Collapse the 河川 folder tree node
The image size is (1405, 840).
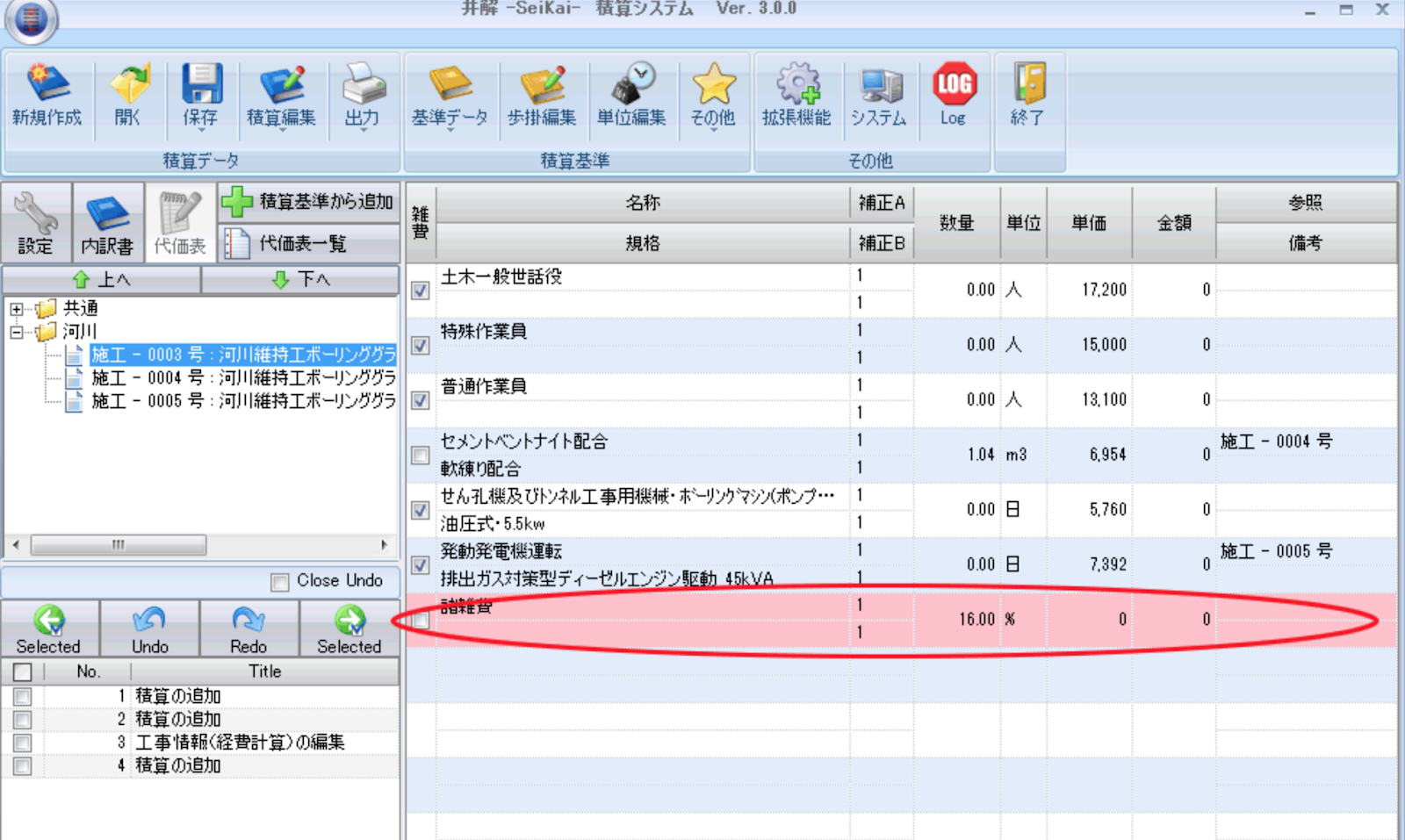pyautogui.click(x=17, y=332)
